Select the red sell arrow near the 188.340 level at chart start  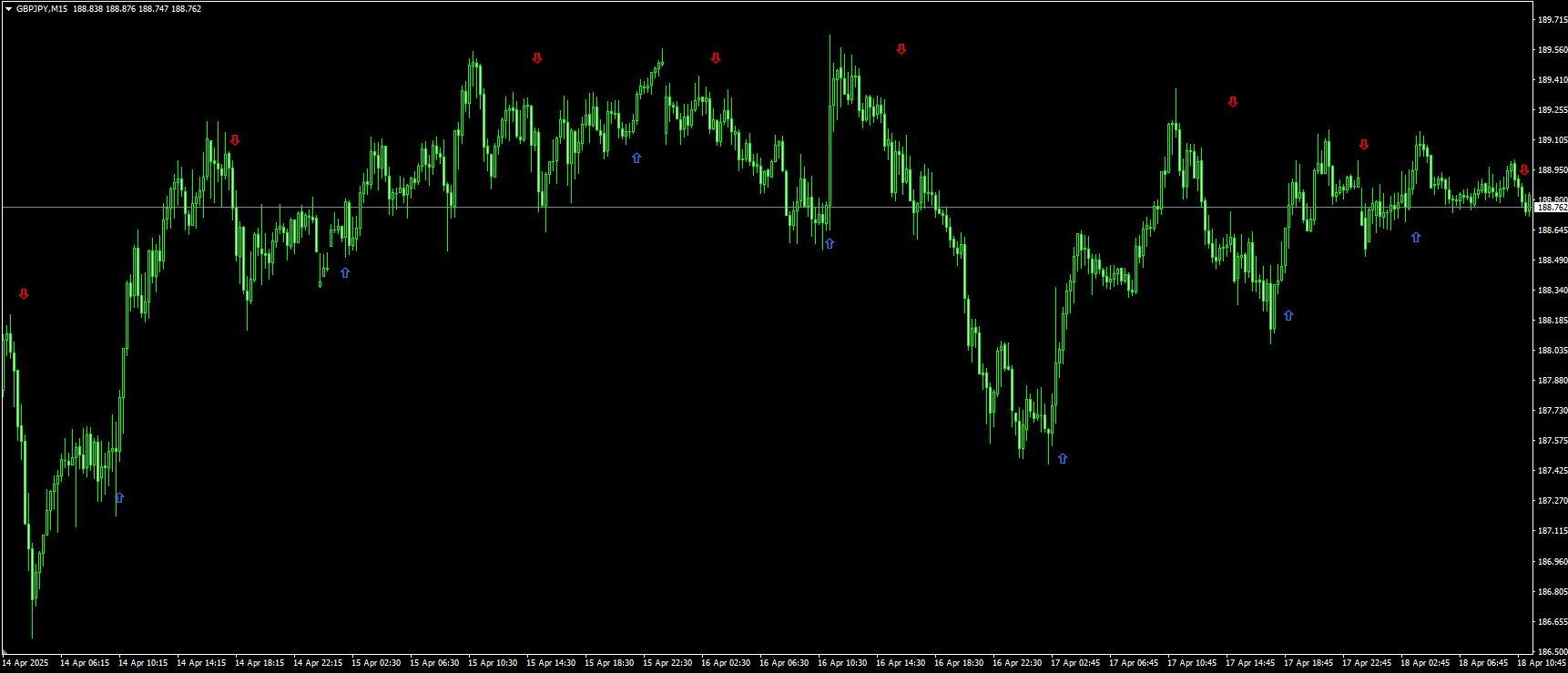pyautogui.click(x=24, y=294)
